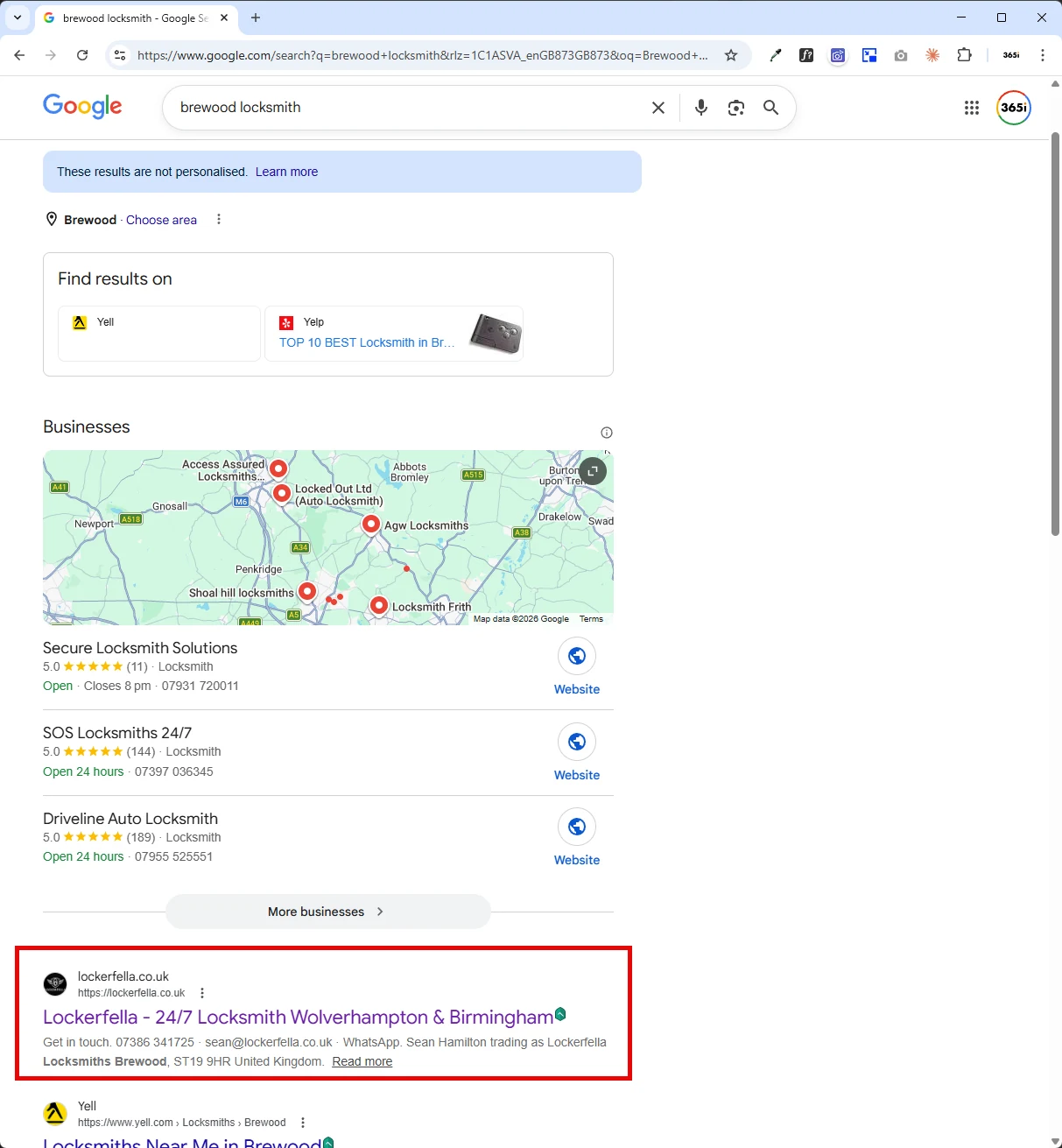Click the Yelp car key thumbnail
The image size is (1062, 1148).
[x=496, y=334]
